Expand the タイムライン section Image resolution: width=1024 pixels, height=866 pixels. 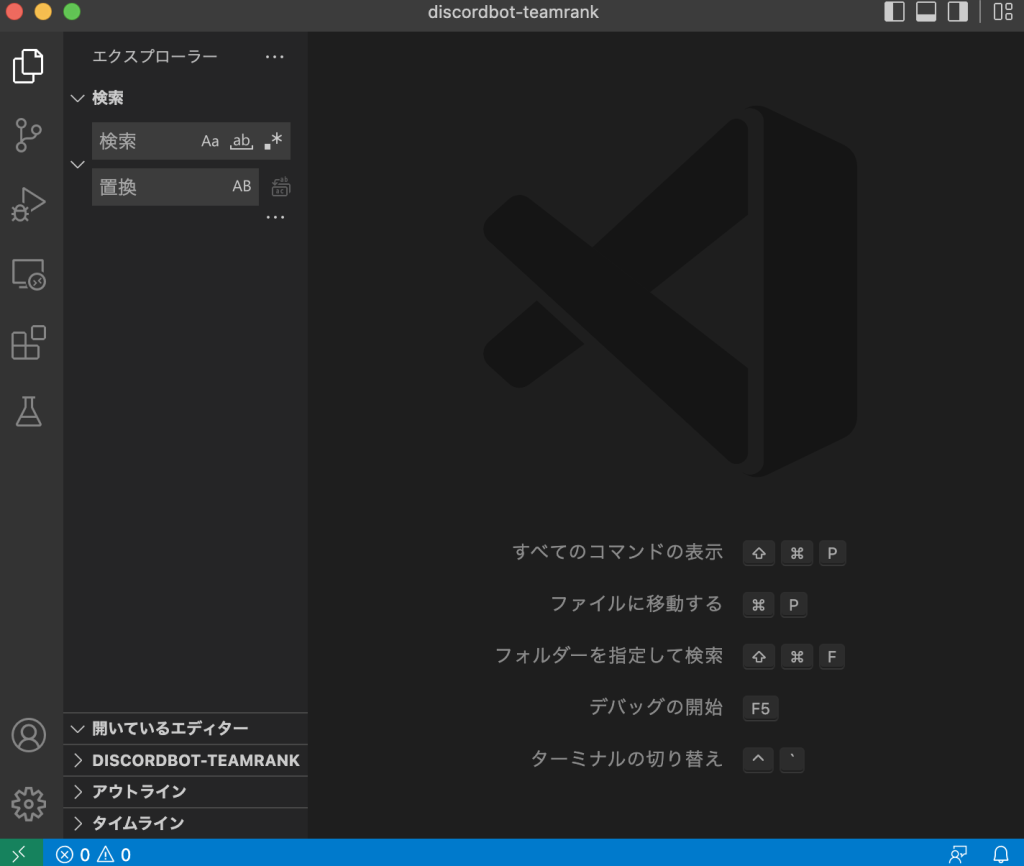[185, 823]
